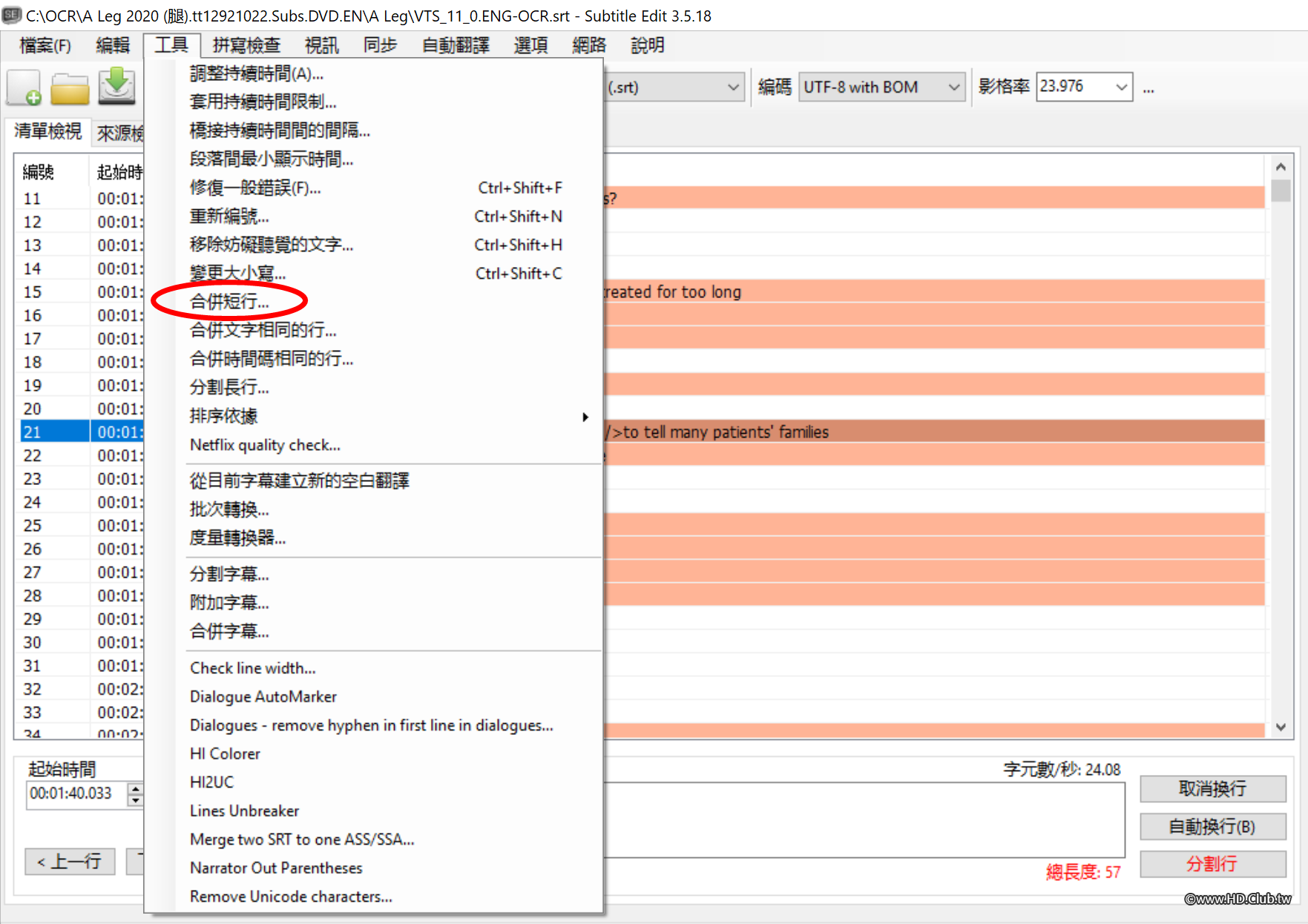Choose 度量轉換器... menu entry
Screen dimensions: 1308x924
pos(375,538)
